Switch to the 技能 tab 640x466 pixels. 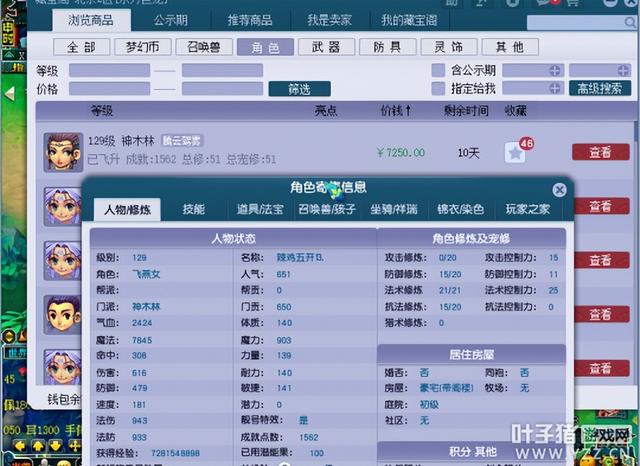193,209
